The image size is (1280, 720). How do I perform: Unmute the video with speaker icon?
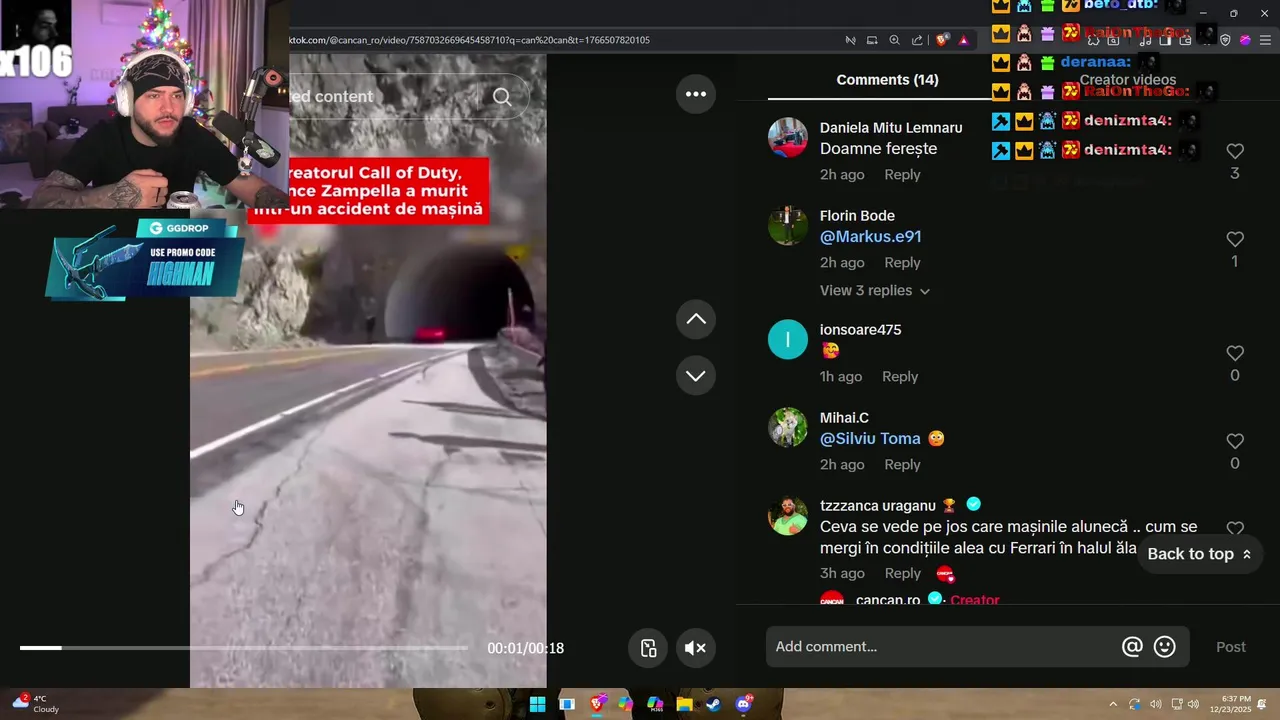[x=695, y=648]
